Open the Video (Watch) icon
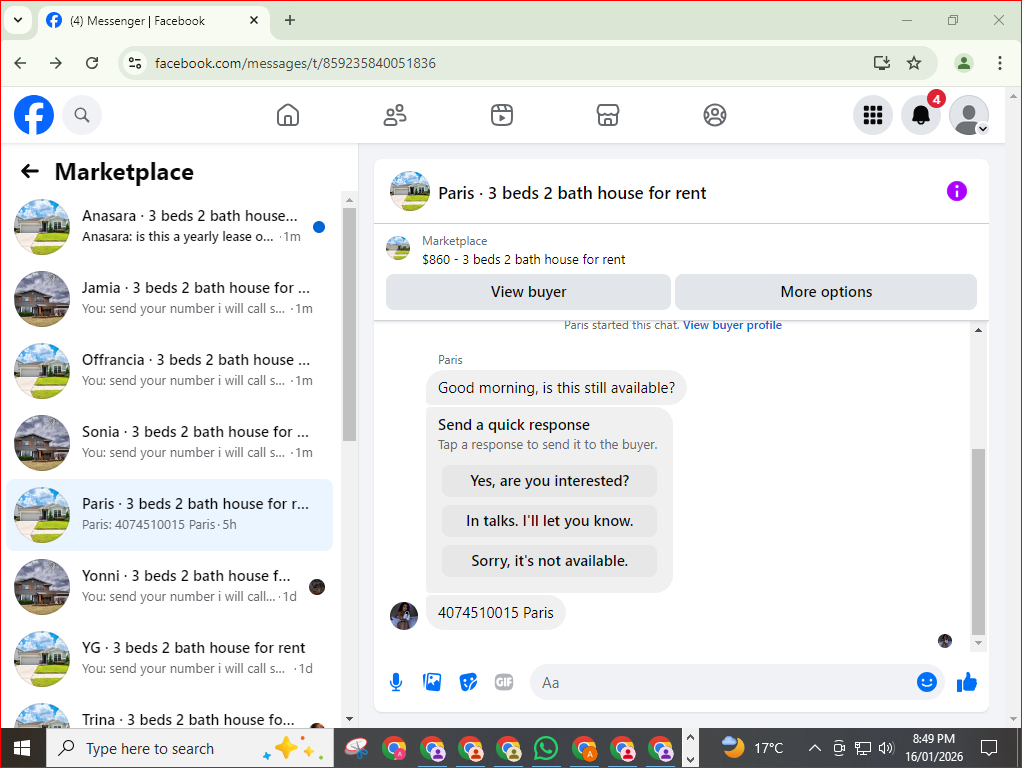The image size is (1022, 768). click(x=501, y=115)
